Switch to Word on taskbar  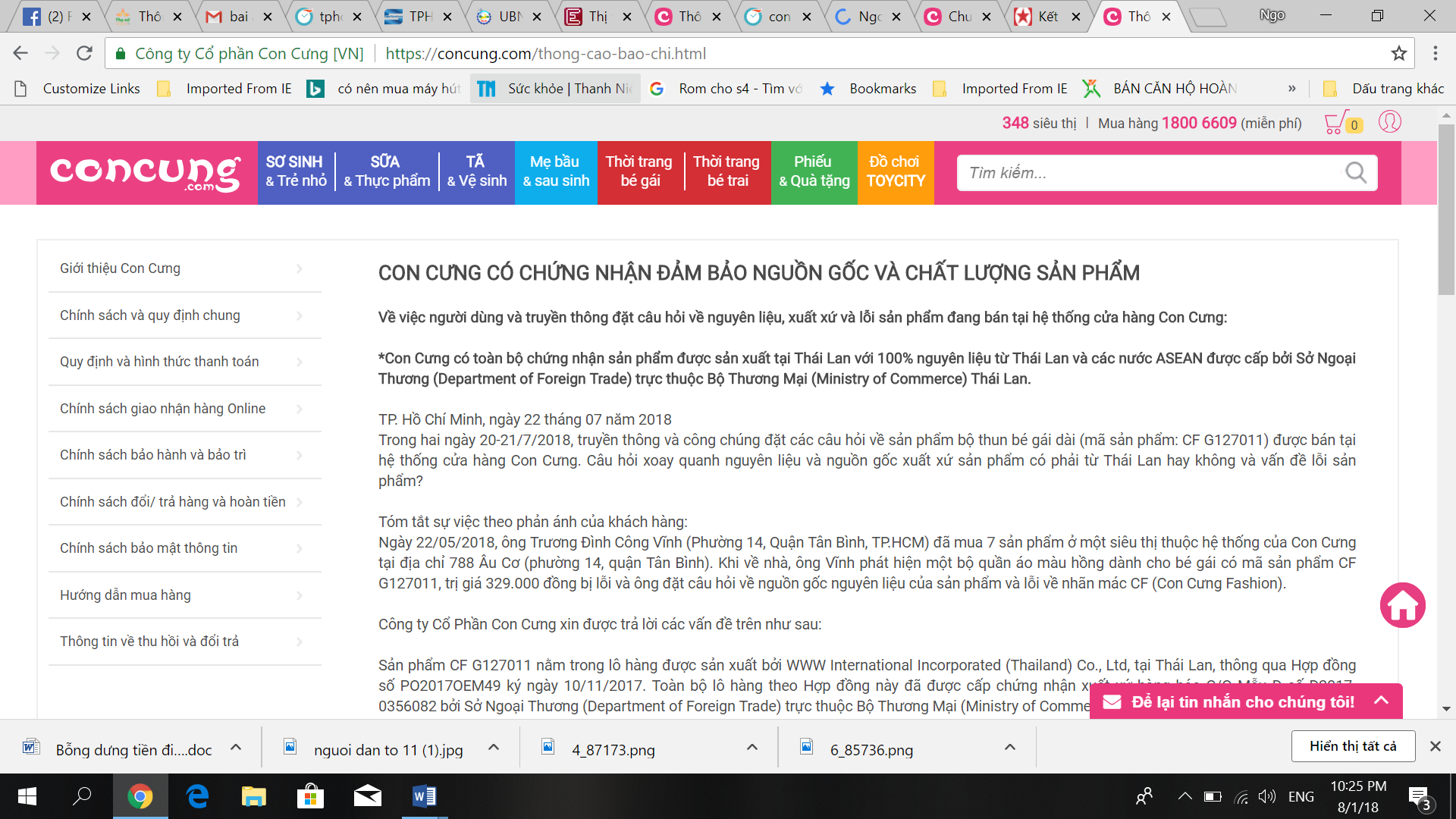tap(424, 796)
